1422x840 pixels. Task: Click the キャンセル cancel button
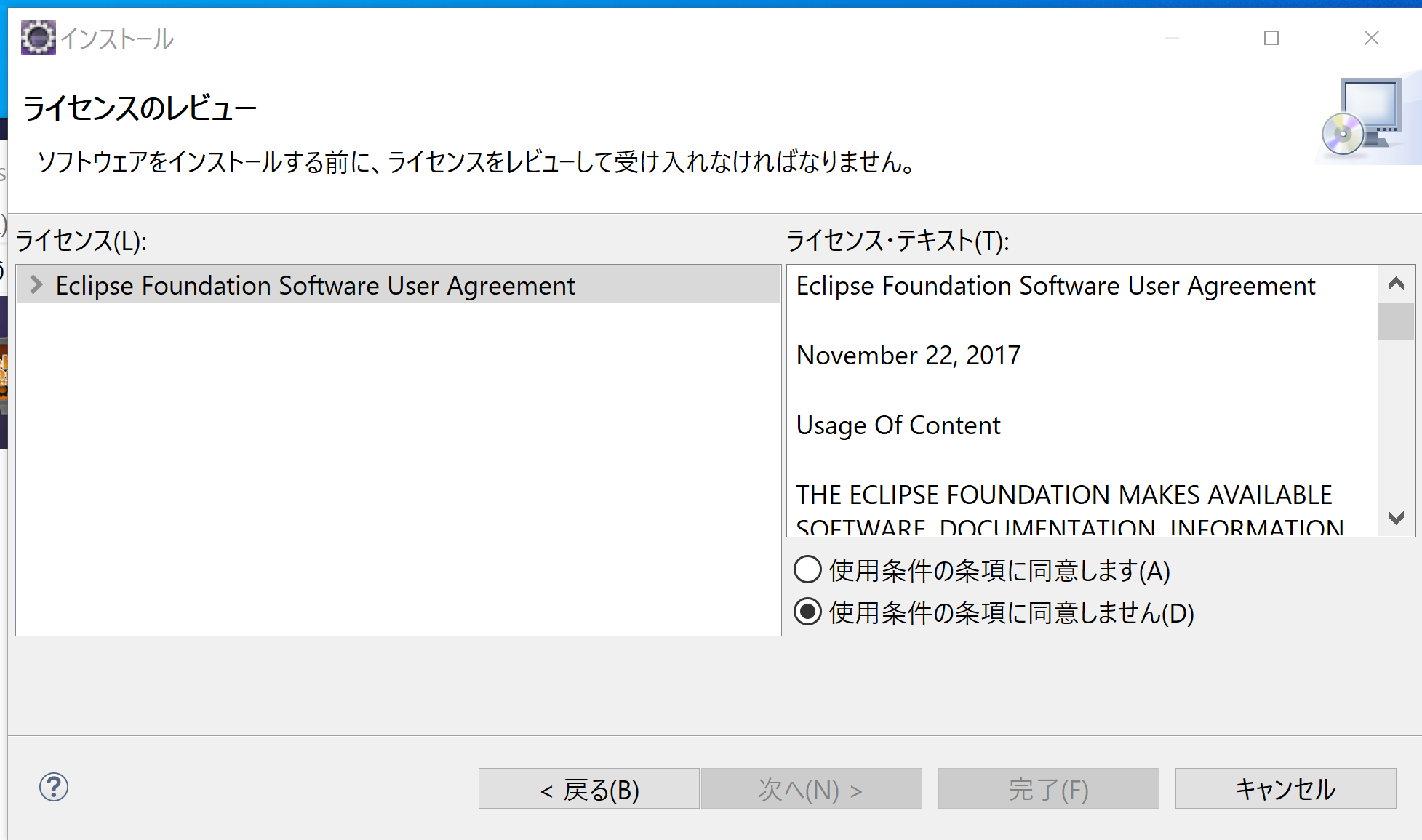(x=1285, y=789)
